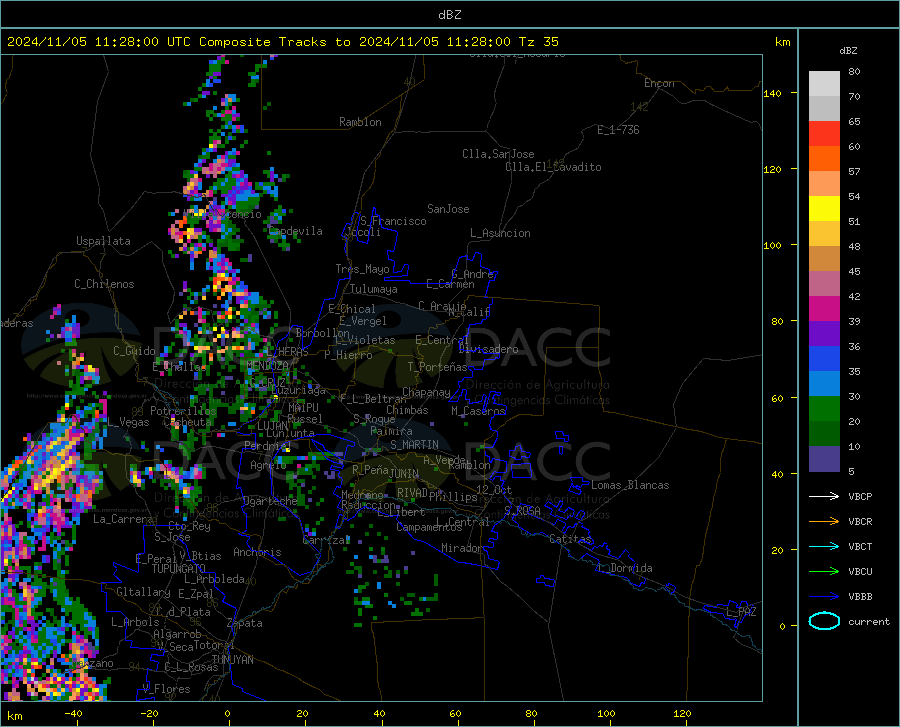The width and height of the screenshot is (900, 727).
Task: Click the Capdevila map label
Action: click(x=296, y=231)
